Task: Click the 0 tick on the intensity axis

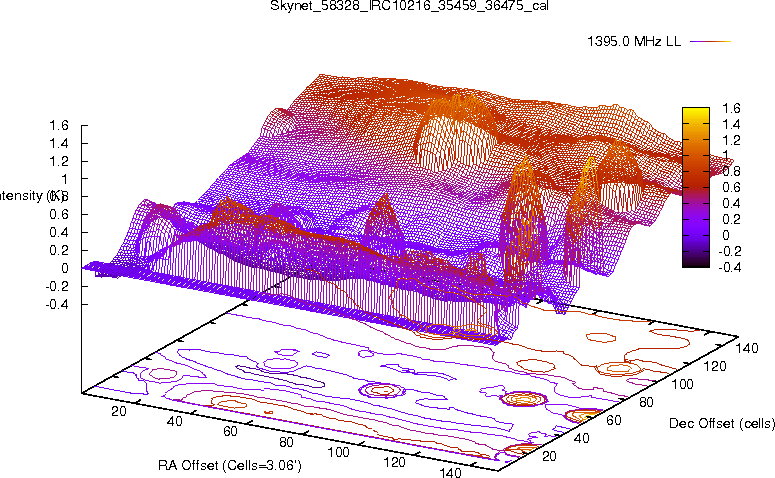Action: pos(65,268)
